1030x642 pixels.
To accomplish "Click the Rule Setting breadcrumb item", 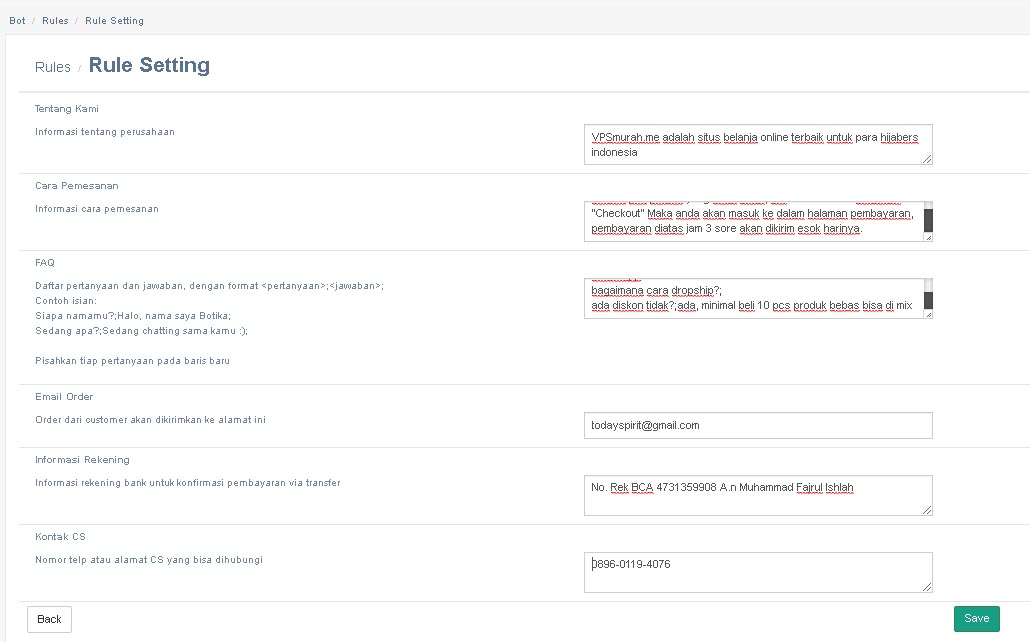I will (114, 20).
